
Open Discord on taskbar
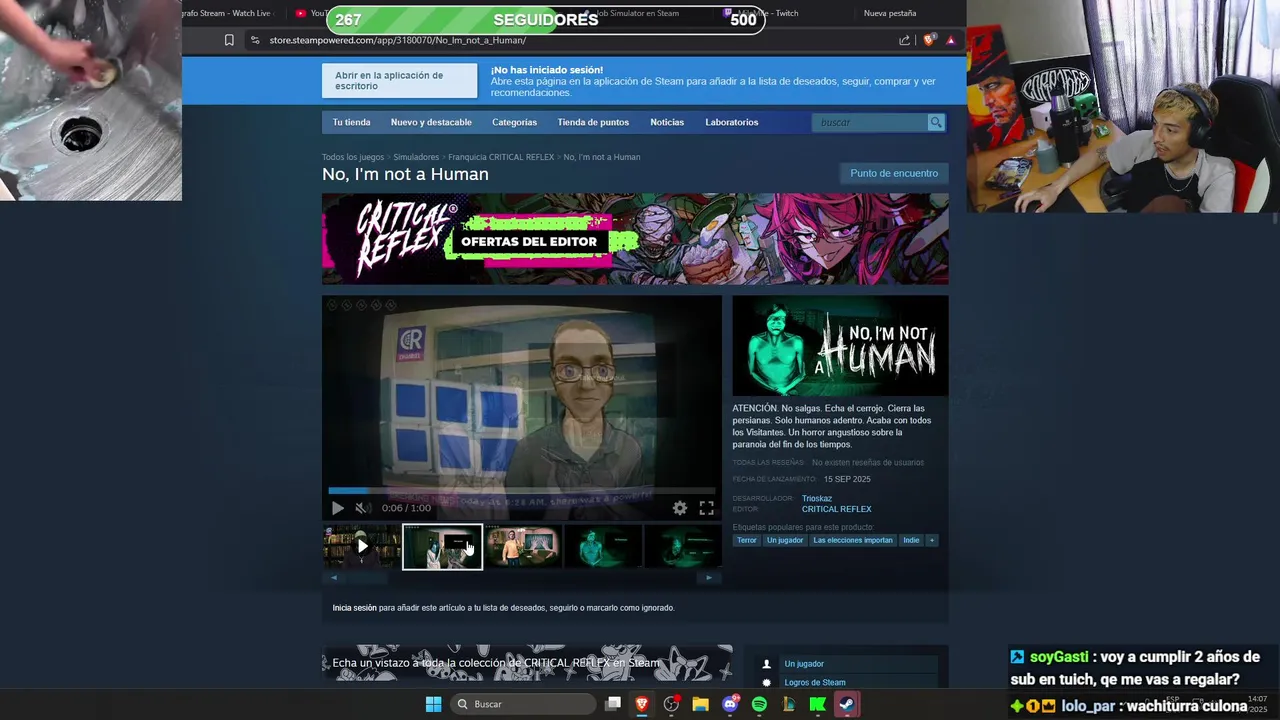(730, 704)
